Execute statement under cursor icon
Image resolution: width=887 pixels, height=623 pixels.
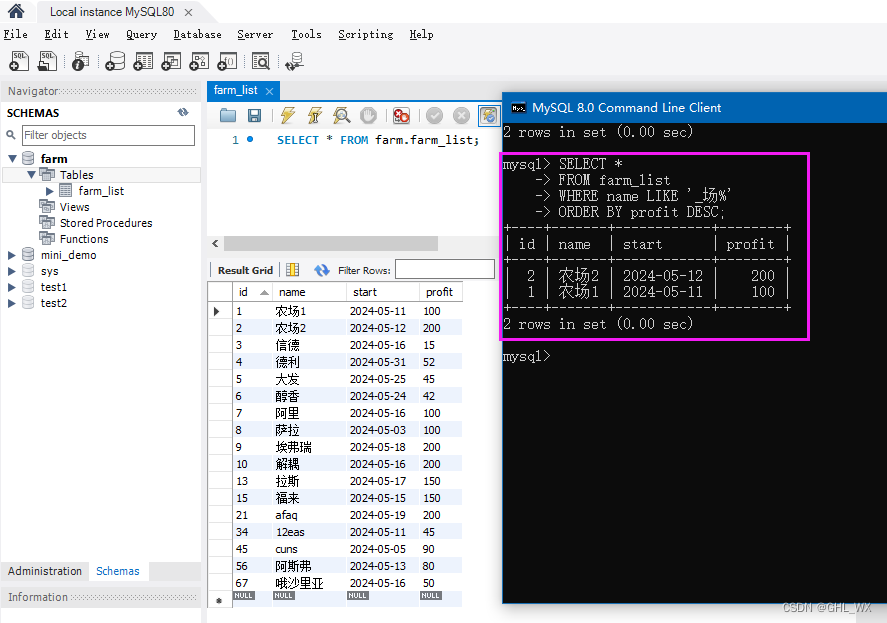point(315,115)
